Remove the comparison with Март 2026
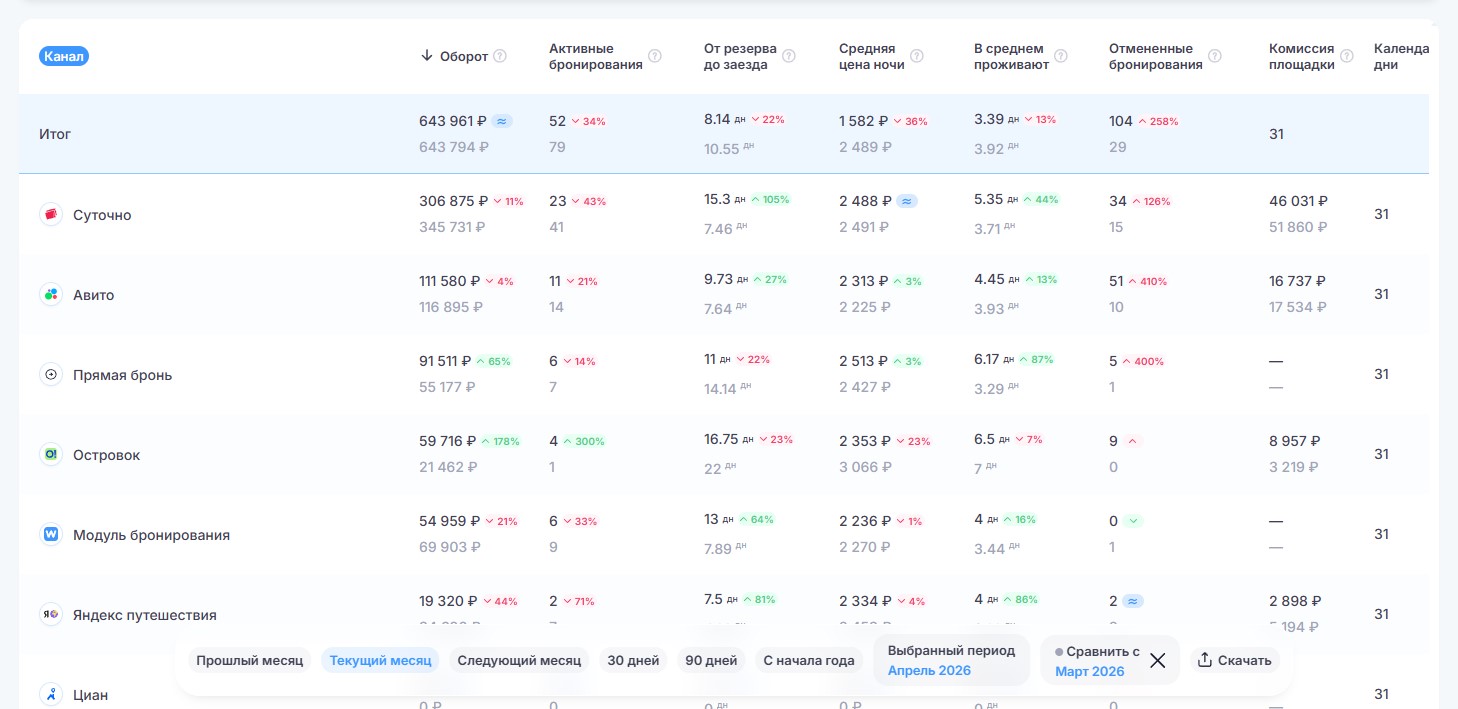This screenshot has height=709, width=1458. tap(1158, 660)
